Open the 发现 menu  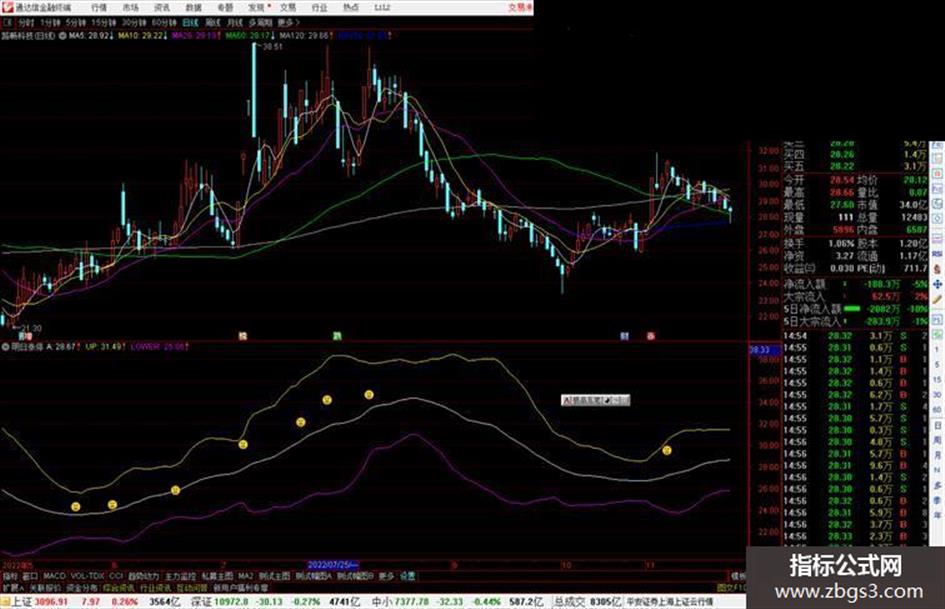[x=257, y=7]
